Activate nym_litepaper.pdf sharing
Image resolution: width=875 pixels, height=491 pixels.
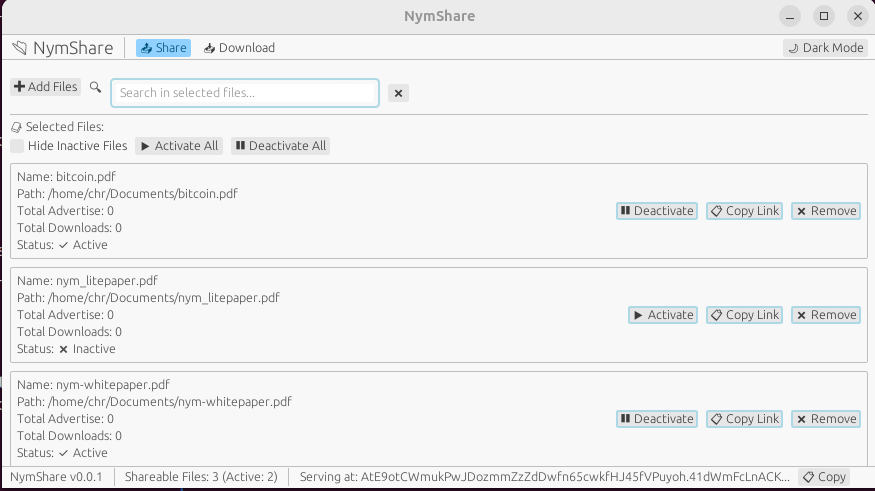click(662, 315)
